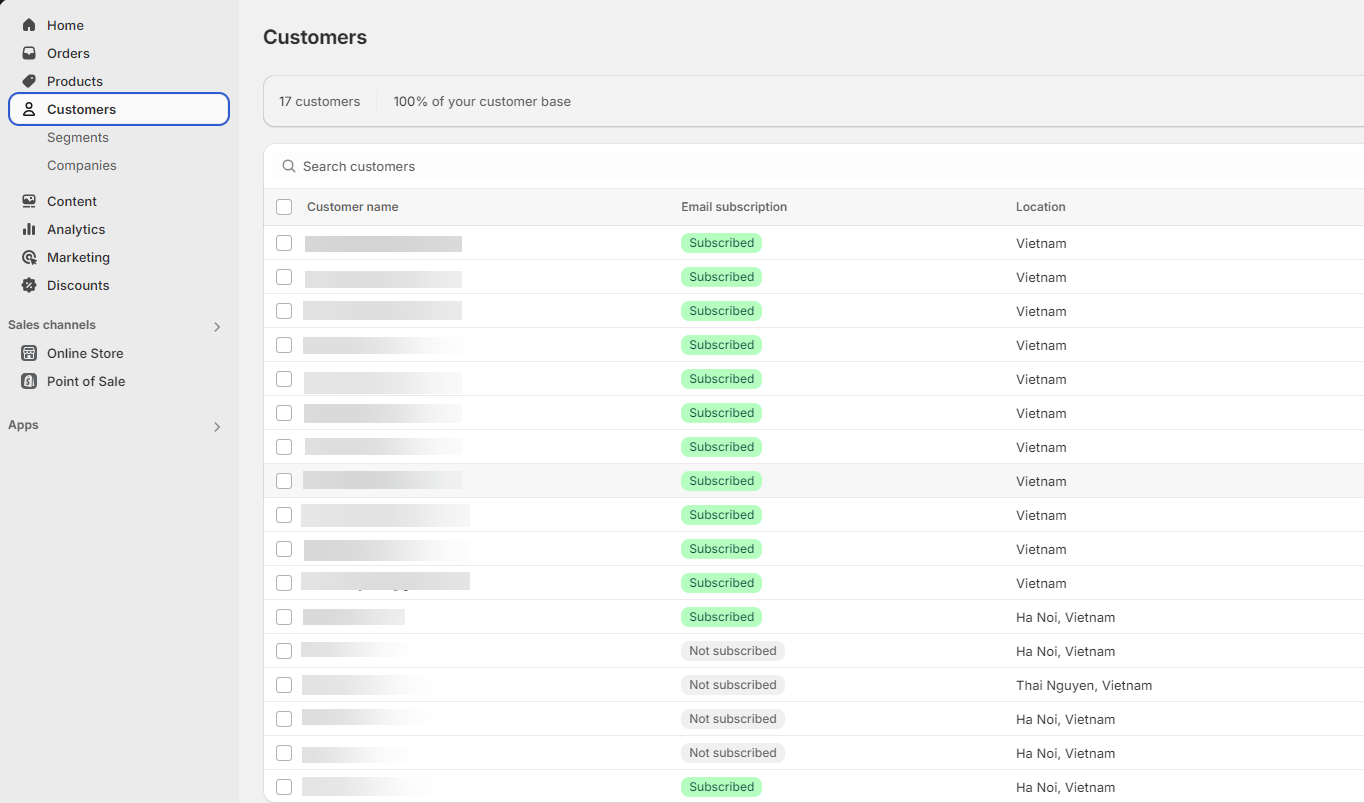Click the magnifying glass search icon
This screenshot has width=1364, height=803.
point(289,166)
